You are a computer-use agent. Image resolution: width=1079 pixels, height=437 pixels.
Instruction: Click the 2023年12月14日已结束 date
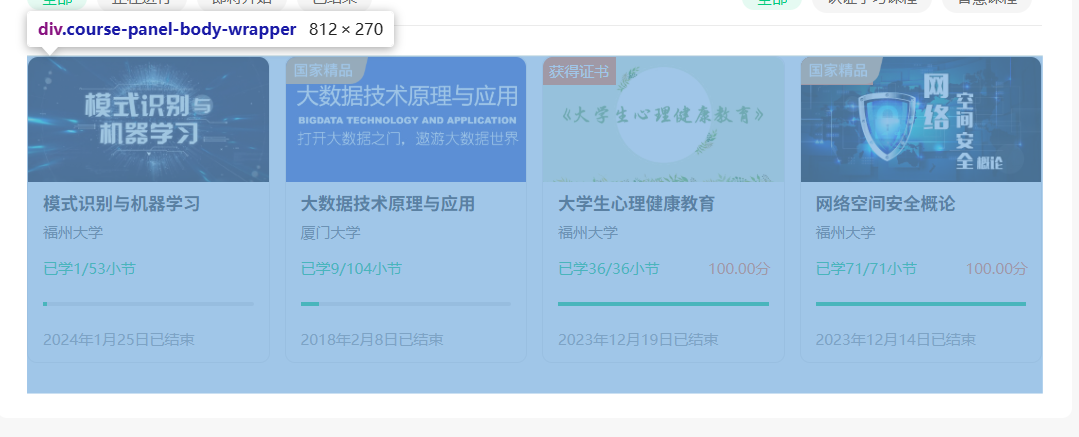pos(896,339)
